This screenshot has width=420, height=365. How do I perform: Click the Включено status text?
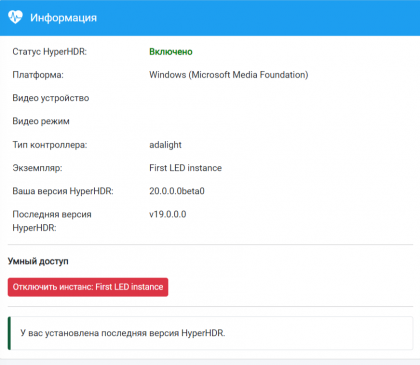[171, 52]
